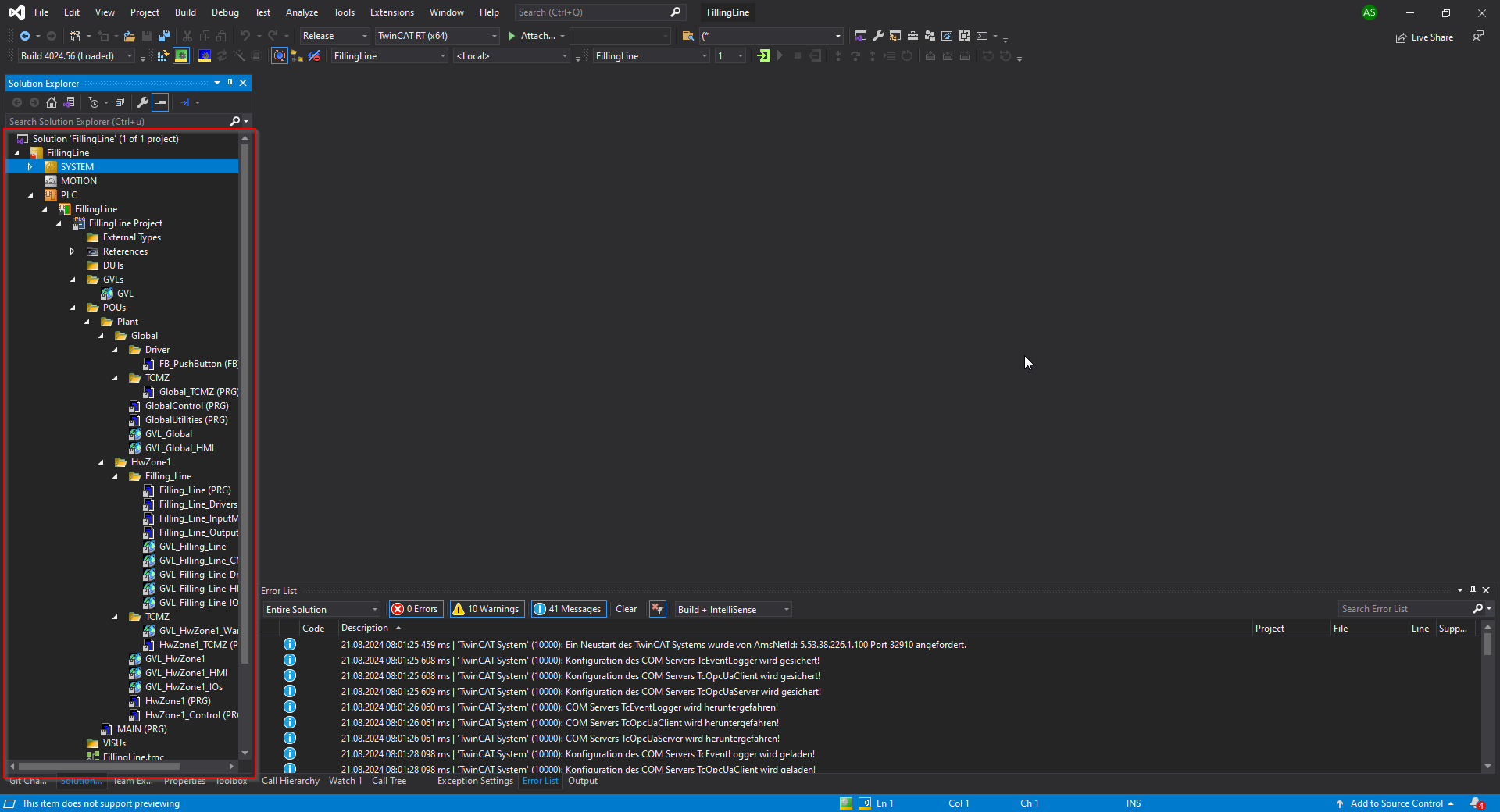Switch to the Output tab
Viewport: 1500px width, 812px height.
click(583, 781)
